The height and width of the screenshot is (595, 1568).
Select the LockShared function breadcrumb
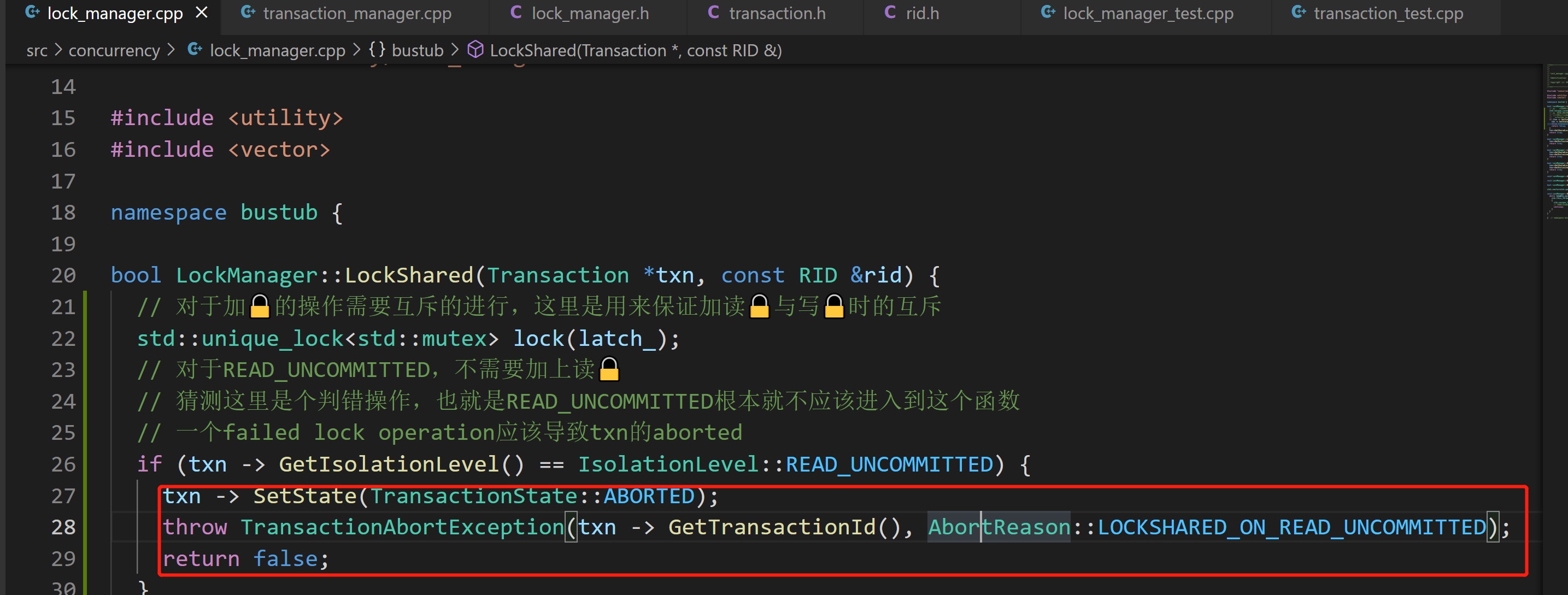[x=635, y=50]
